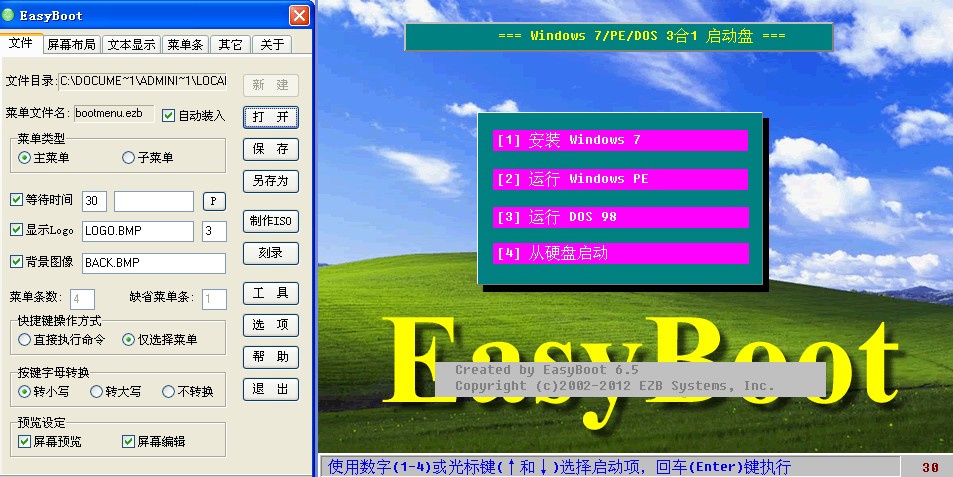Click the 另存为 button

pos(271,182)
